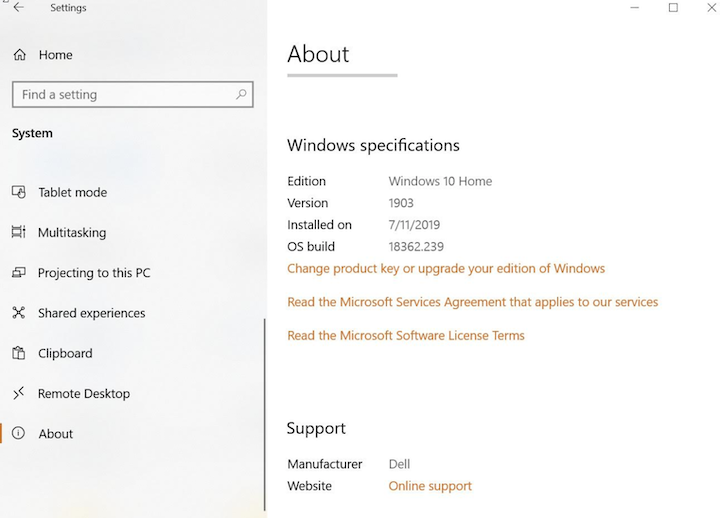Viewport: 720px width, 518px height.
Task: Maximize the Settings window
Action: click(x=673, y=7)
